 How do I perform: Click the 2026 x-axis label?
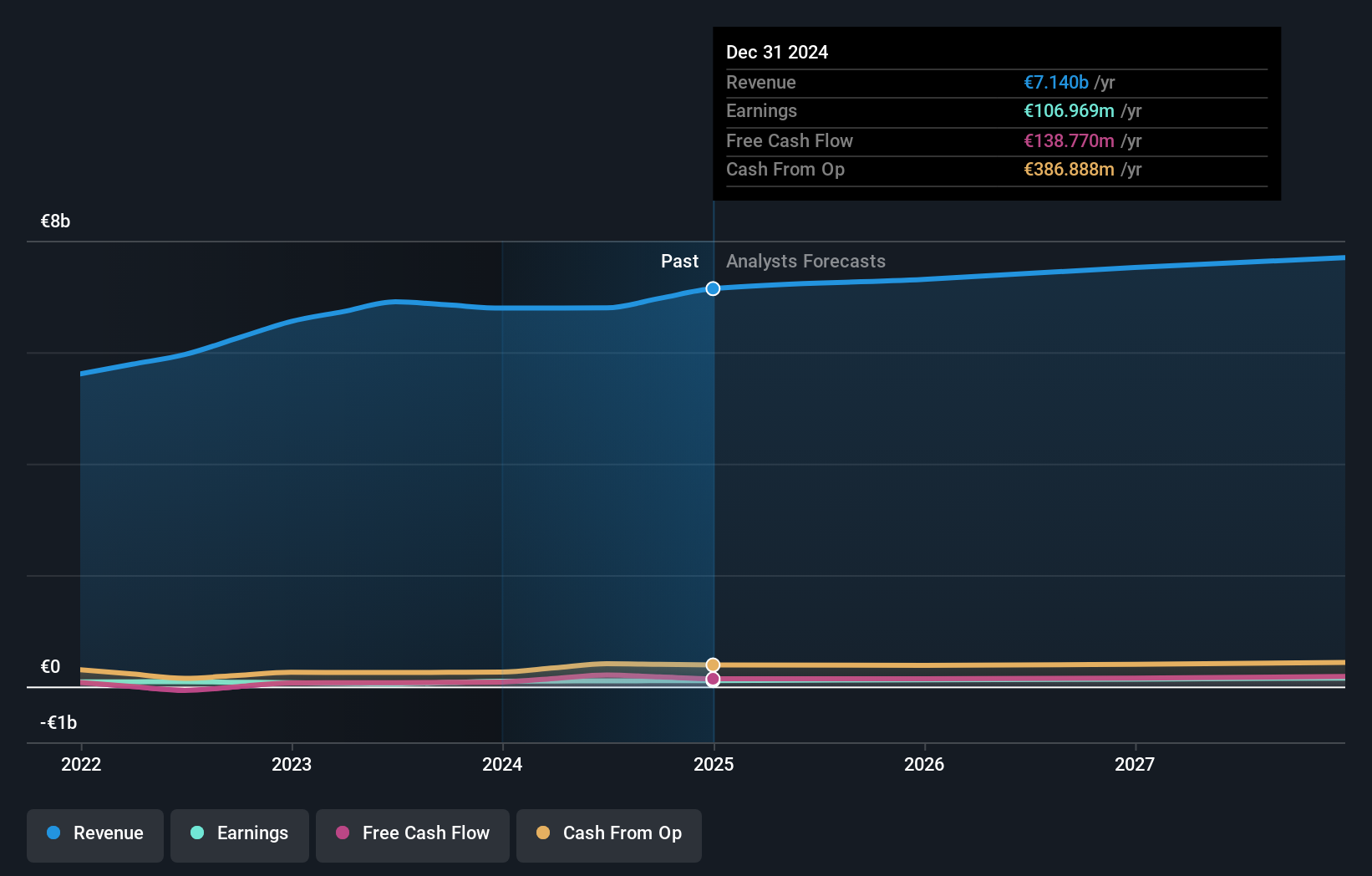coord(924,764)
